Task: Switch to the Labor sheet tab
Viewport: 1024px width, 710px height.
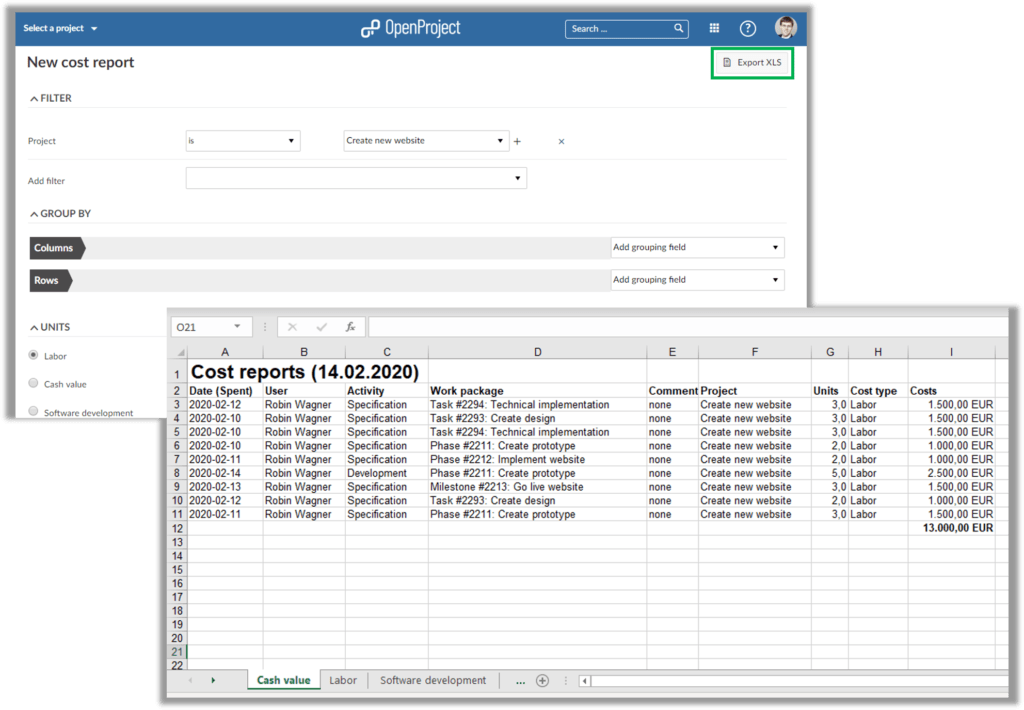Action: (343, 680)
